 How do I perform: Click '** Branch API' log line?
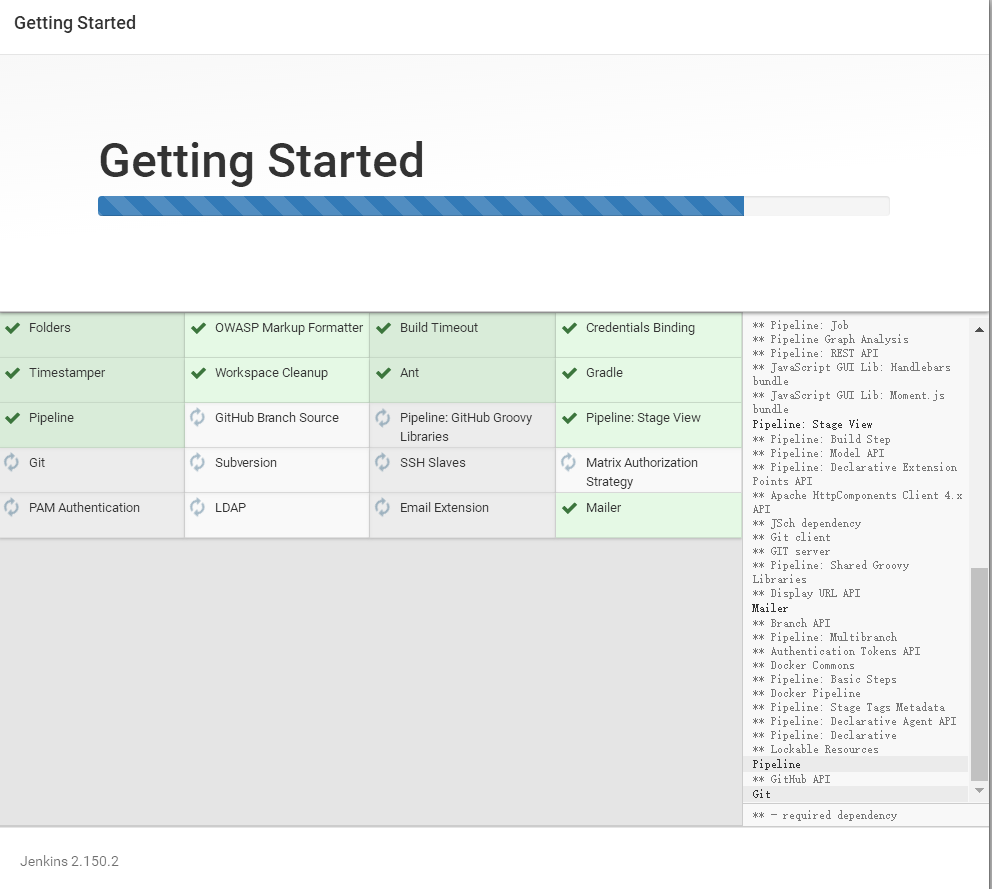[x=791, y=623]
